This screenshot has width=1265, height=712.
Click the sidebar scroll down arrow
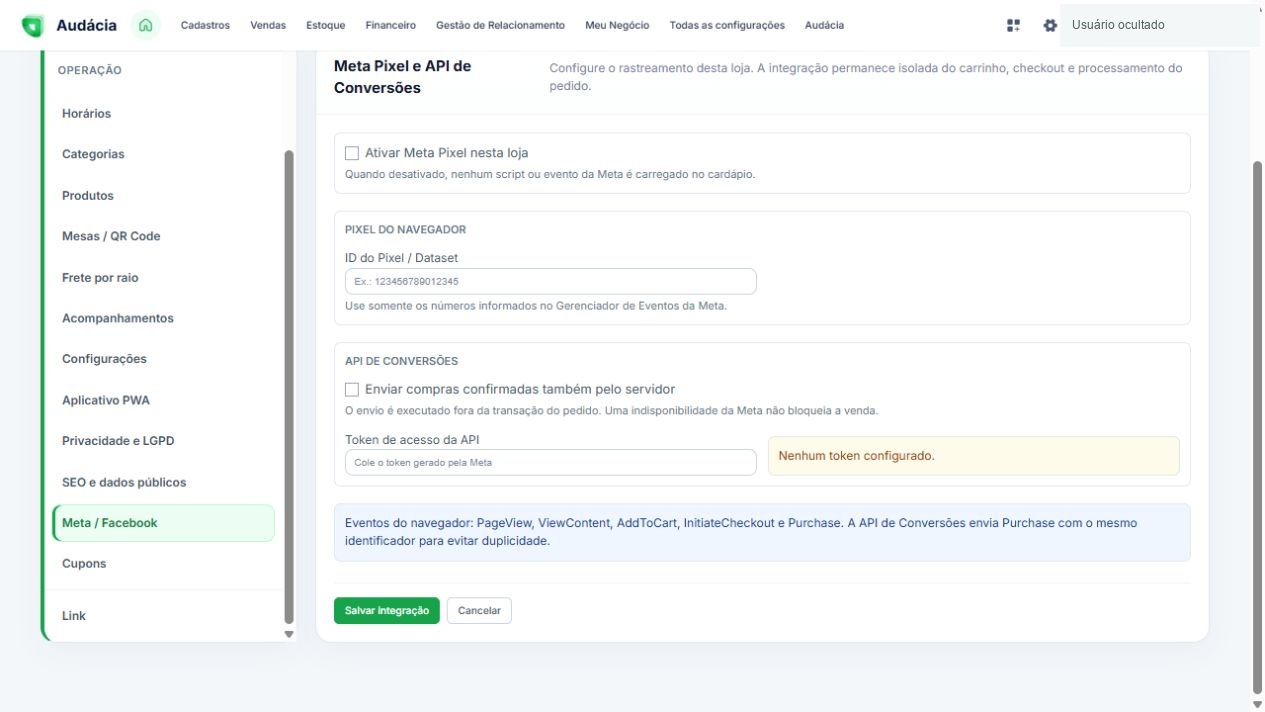click(x=290, y=634)
